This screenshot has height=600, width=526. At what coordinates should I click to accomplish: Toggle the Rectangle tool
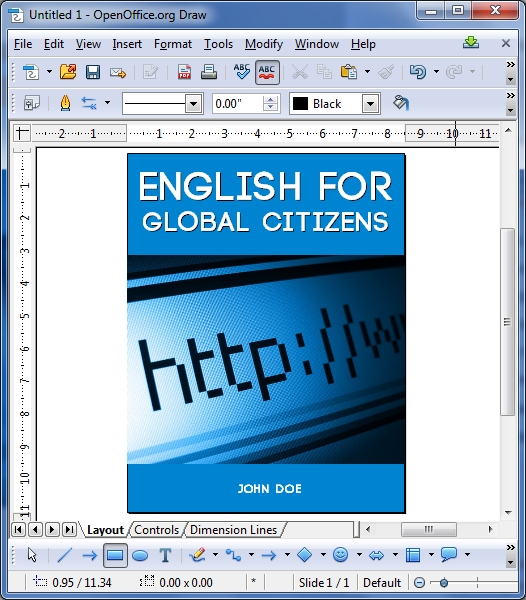pyautogui.click(x=115, y=555)
